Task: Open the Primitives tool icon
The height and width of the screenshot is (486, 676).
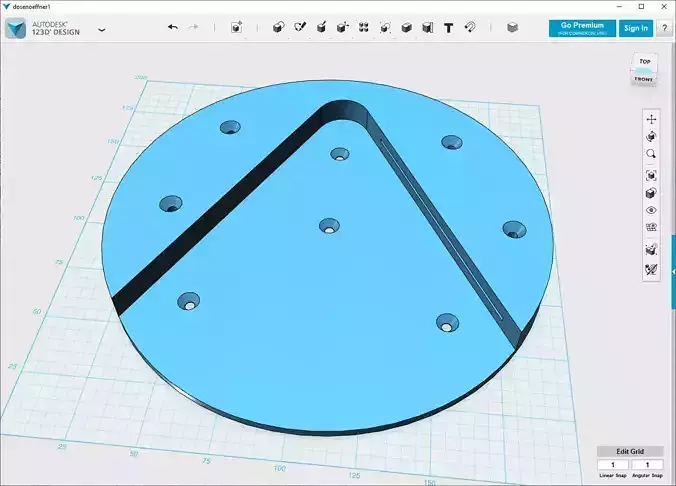Action: [x=279, y=28]
